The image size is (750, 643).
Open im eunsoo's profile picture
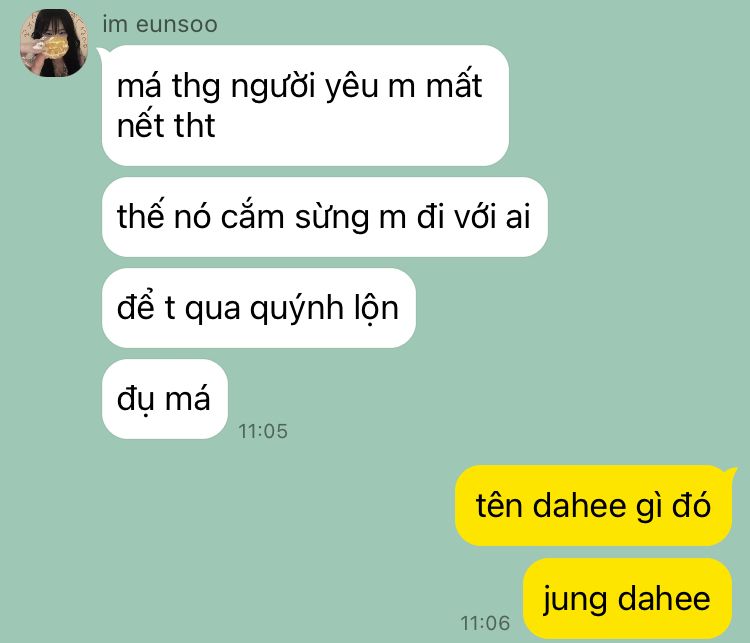pyautogui.click(x=54, y=43)
